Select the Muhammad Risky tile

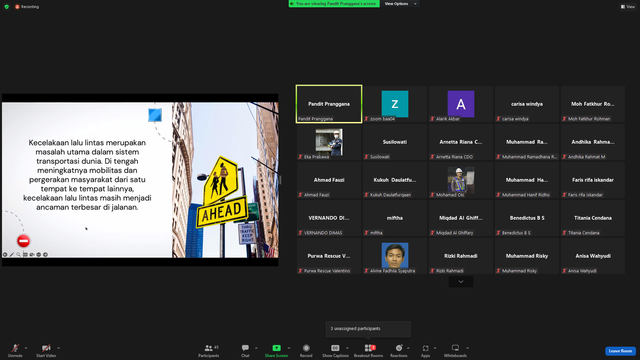[527, 256]
